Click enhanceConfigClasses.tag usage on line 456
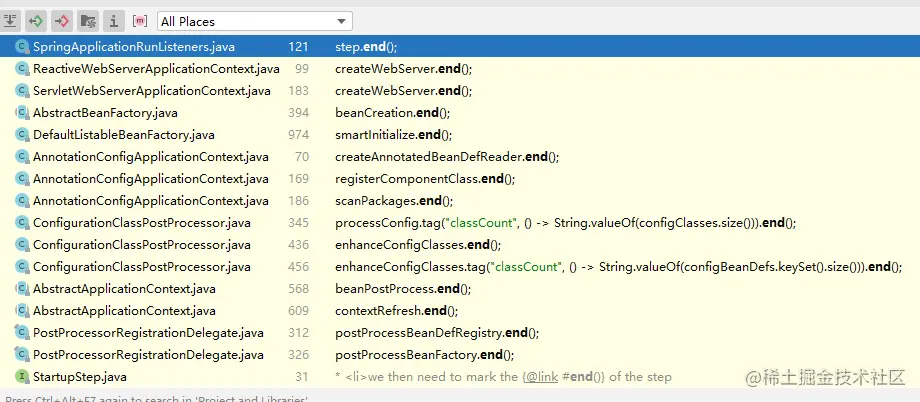Viewport: 920px width, 402px height. pyautogui.click(x=618, y=267)
